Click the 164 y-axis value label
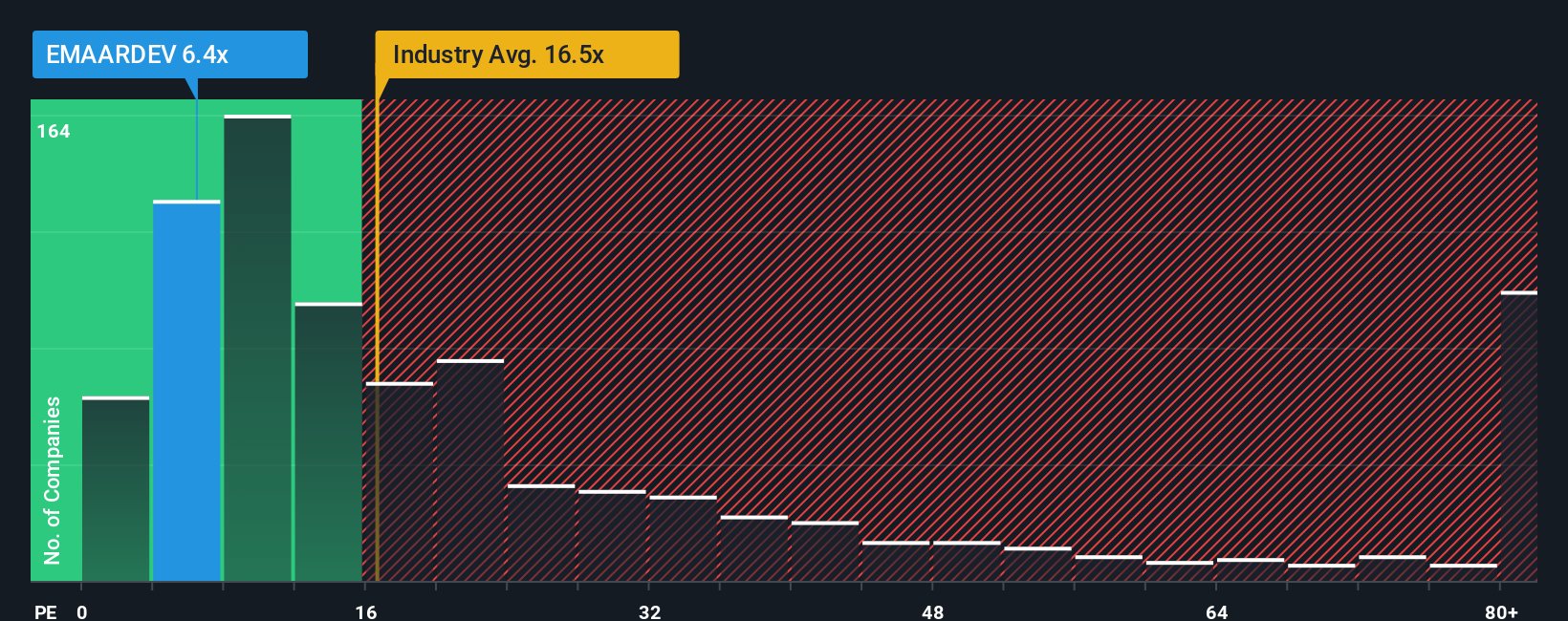The width and height of the screenshot is (1568, 621). coord(54,131)
